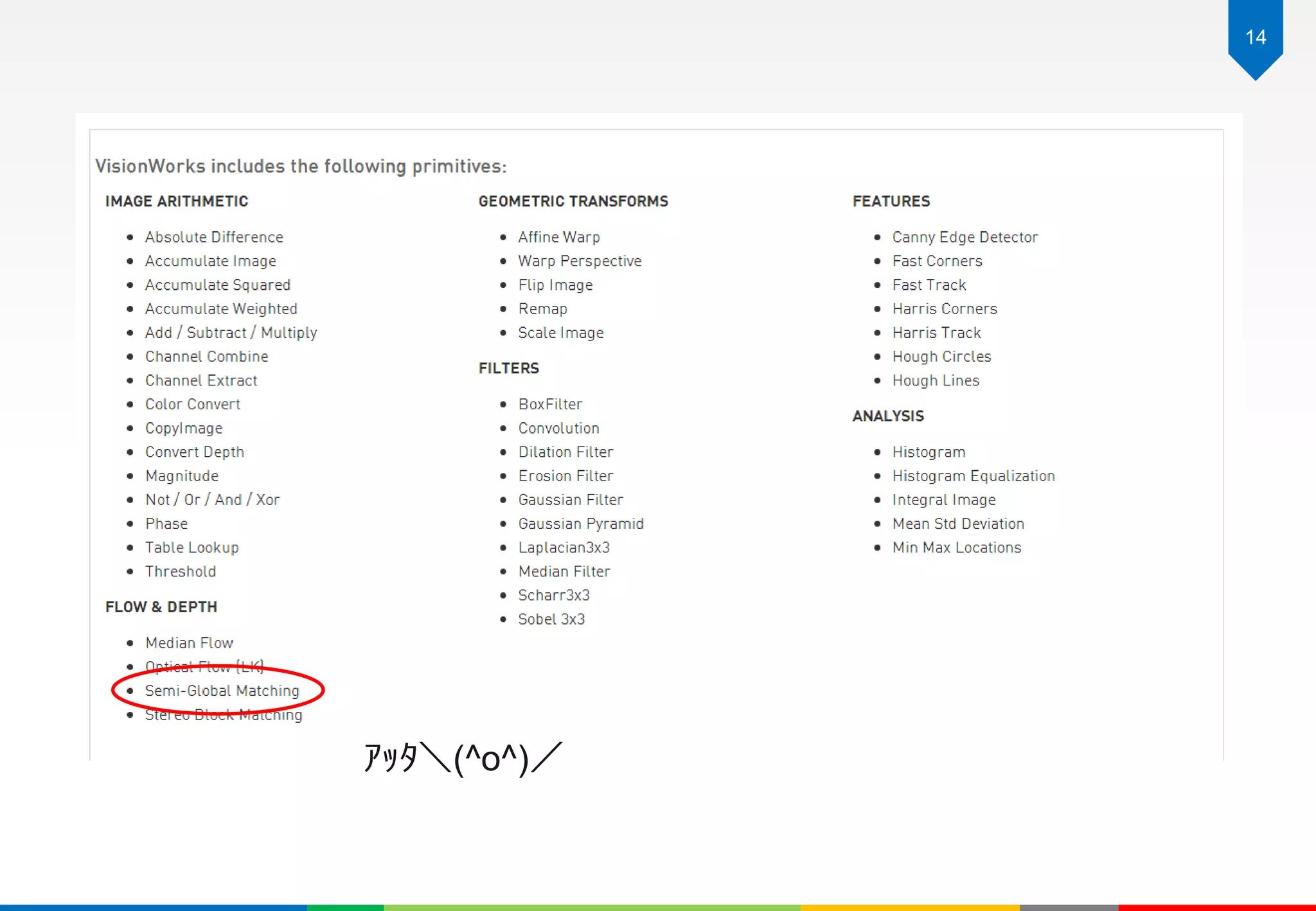The width and height of the screenshot is (1316, 911).
Task: Select the Median Flow entry
Action: 189,643
